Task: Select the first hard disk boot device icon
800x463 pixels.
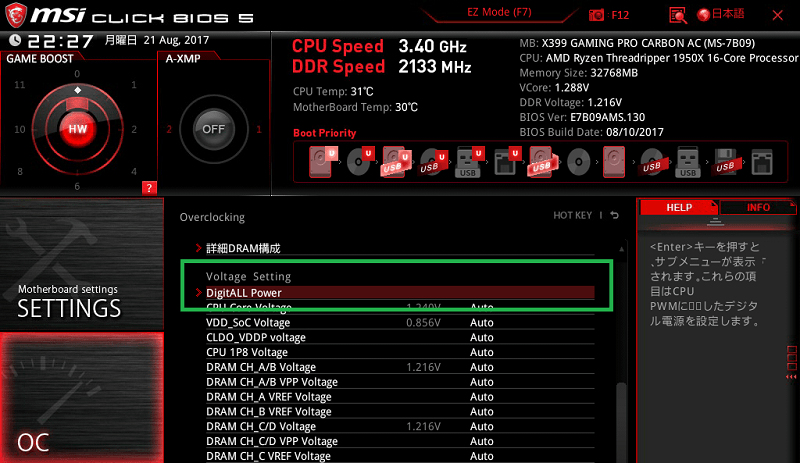Action: (x=322, y=161)
